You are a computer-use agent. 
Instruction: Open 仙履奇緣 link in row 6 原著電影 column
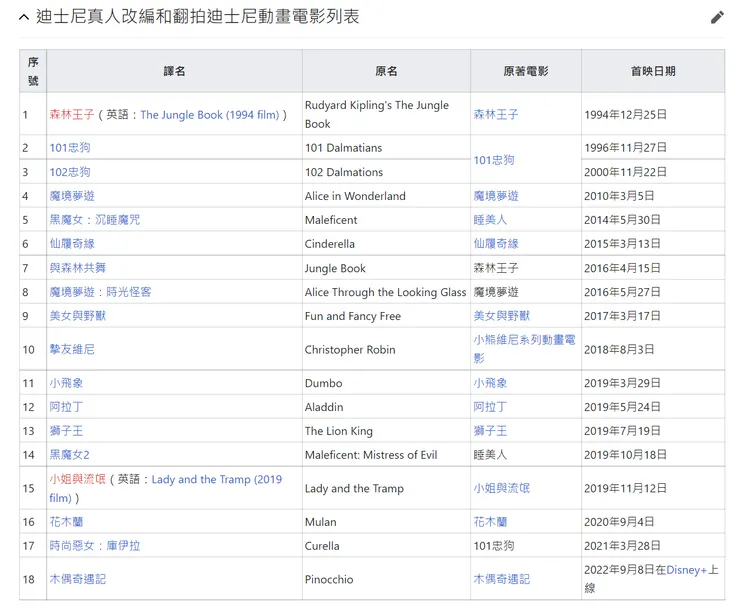[496, 244]
